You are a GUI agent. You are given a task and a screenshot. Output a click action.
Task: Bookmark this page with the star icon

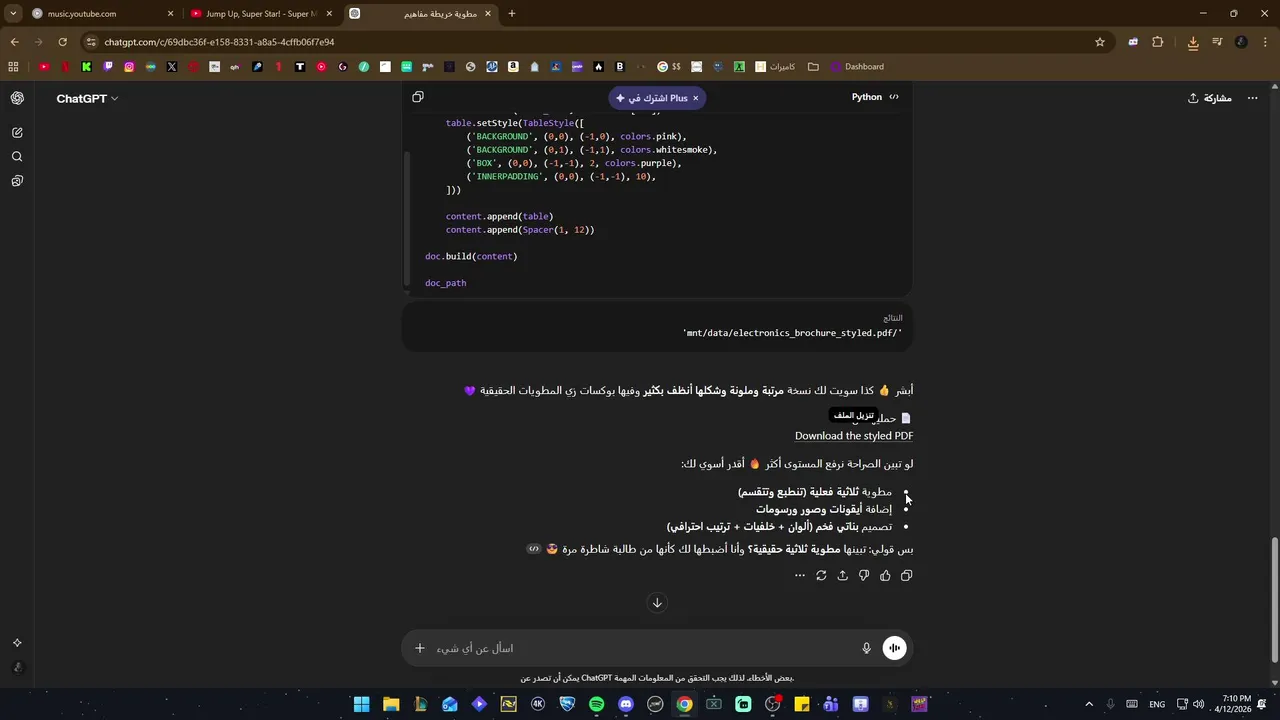[x=1100, y=42]
